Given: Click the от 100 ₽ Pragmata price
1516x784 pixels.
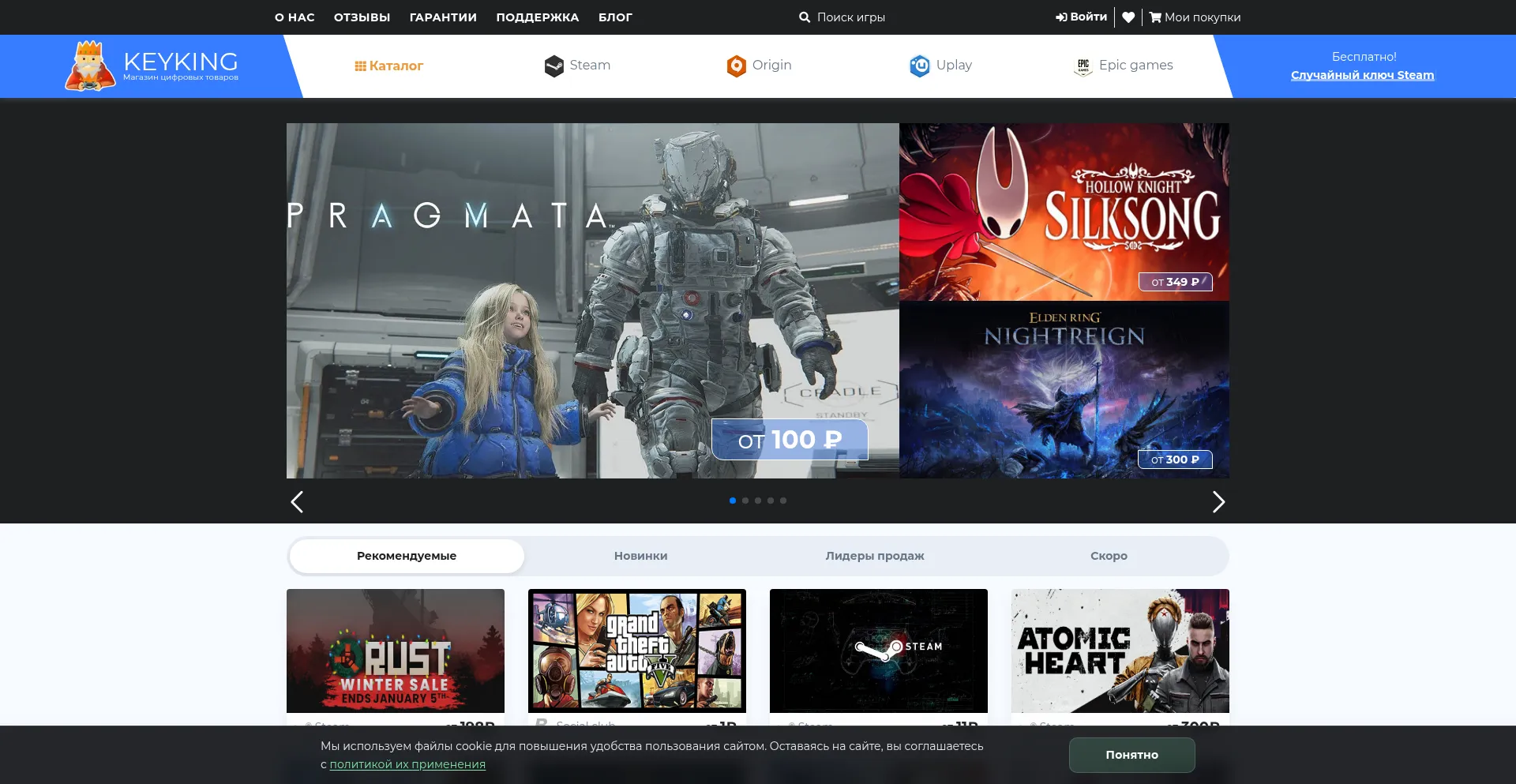Looking at the screenshot, I should click(x=790, y=440).
